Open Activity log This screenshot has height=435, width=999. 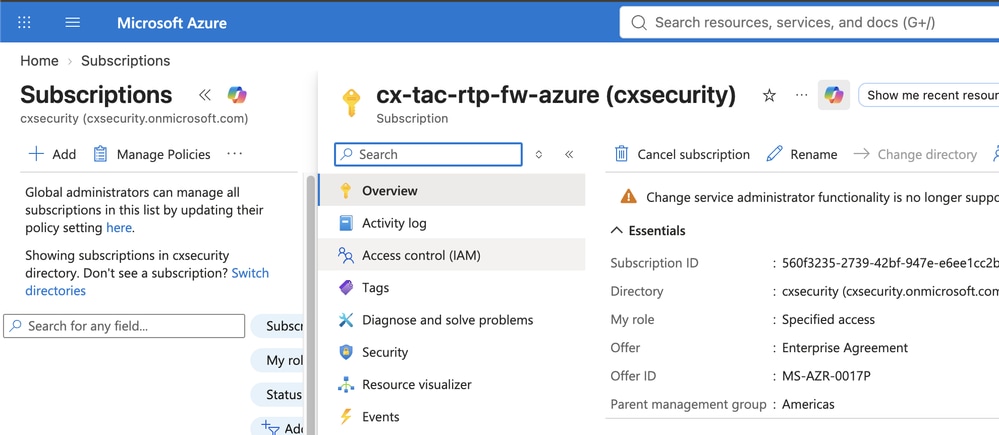452,223
